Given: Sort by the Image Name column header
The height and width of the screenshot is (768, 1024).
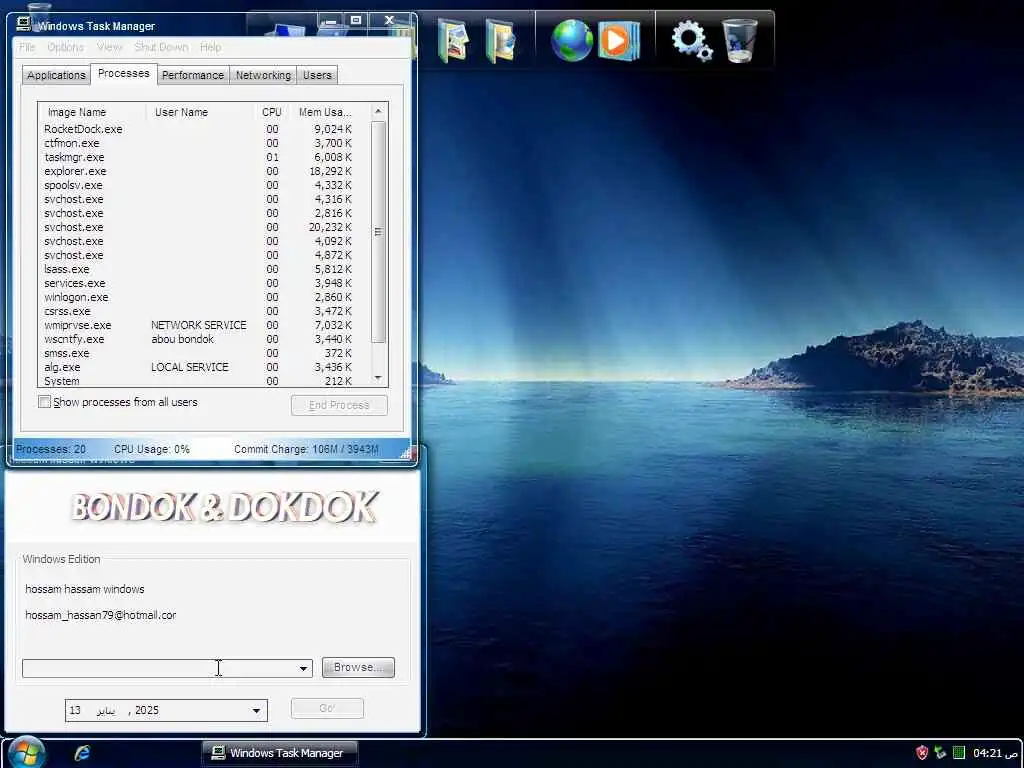Looking at the screenshot, I should pyautogui.click(x=92, y=112).
